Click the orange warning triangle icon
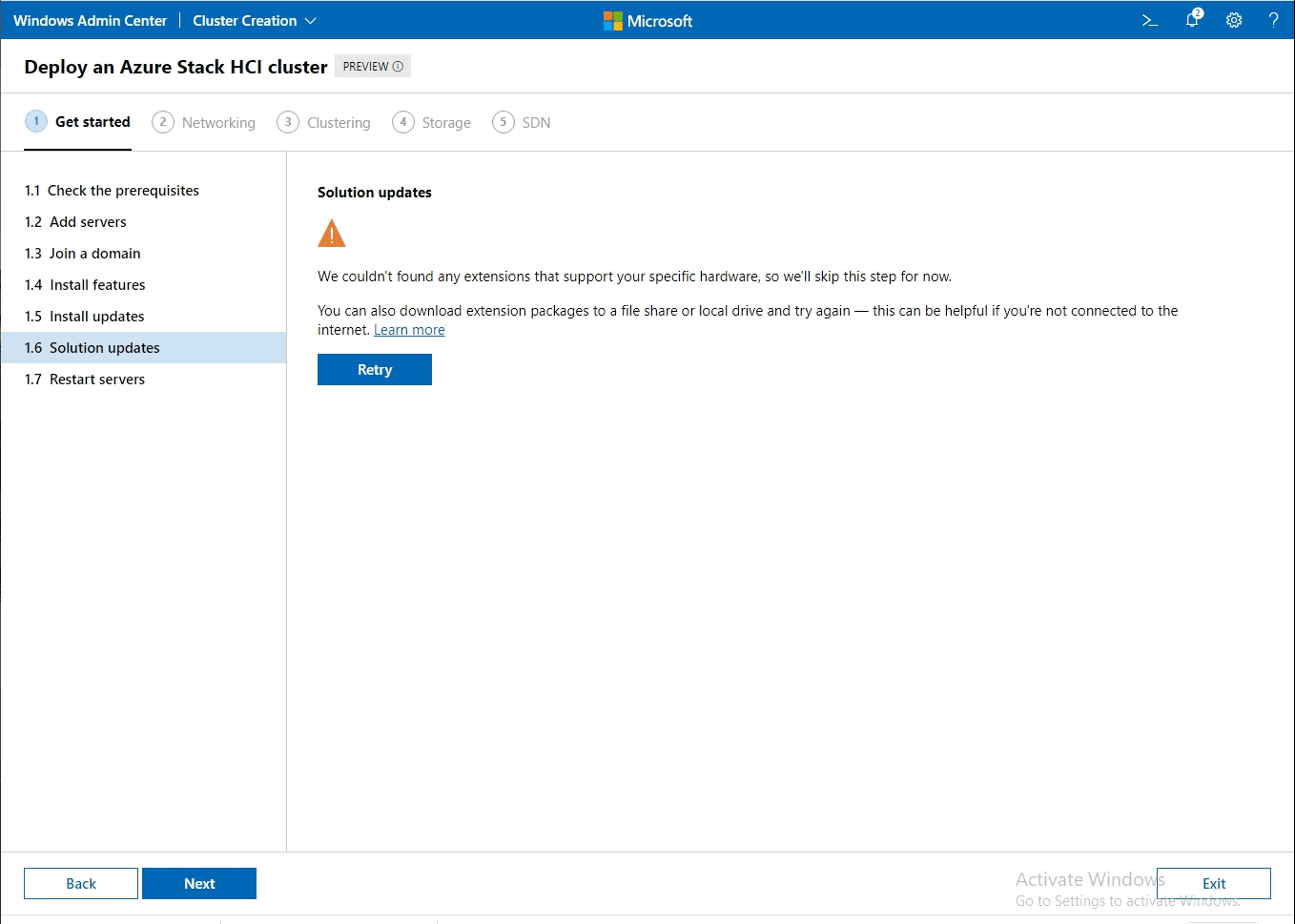 (x=331, y=234)
